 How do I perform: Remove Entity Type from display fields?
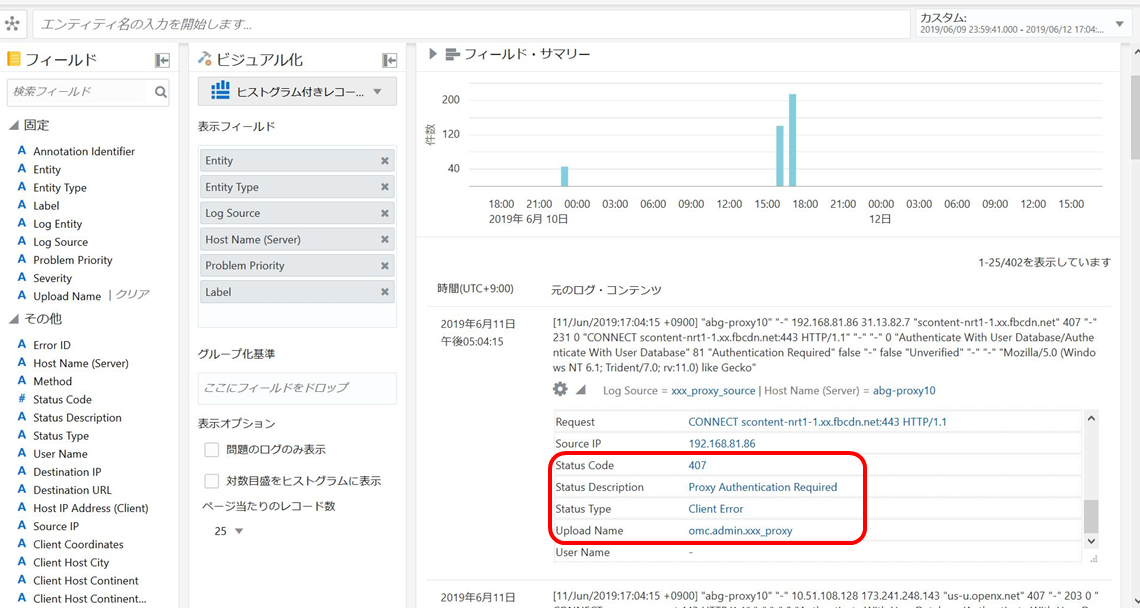click(385, 187)
